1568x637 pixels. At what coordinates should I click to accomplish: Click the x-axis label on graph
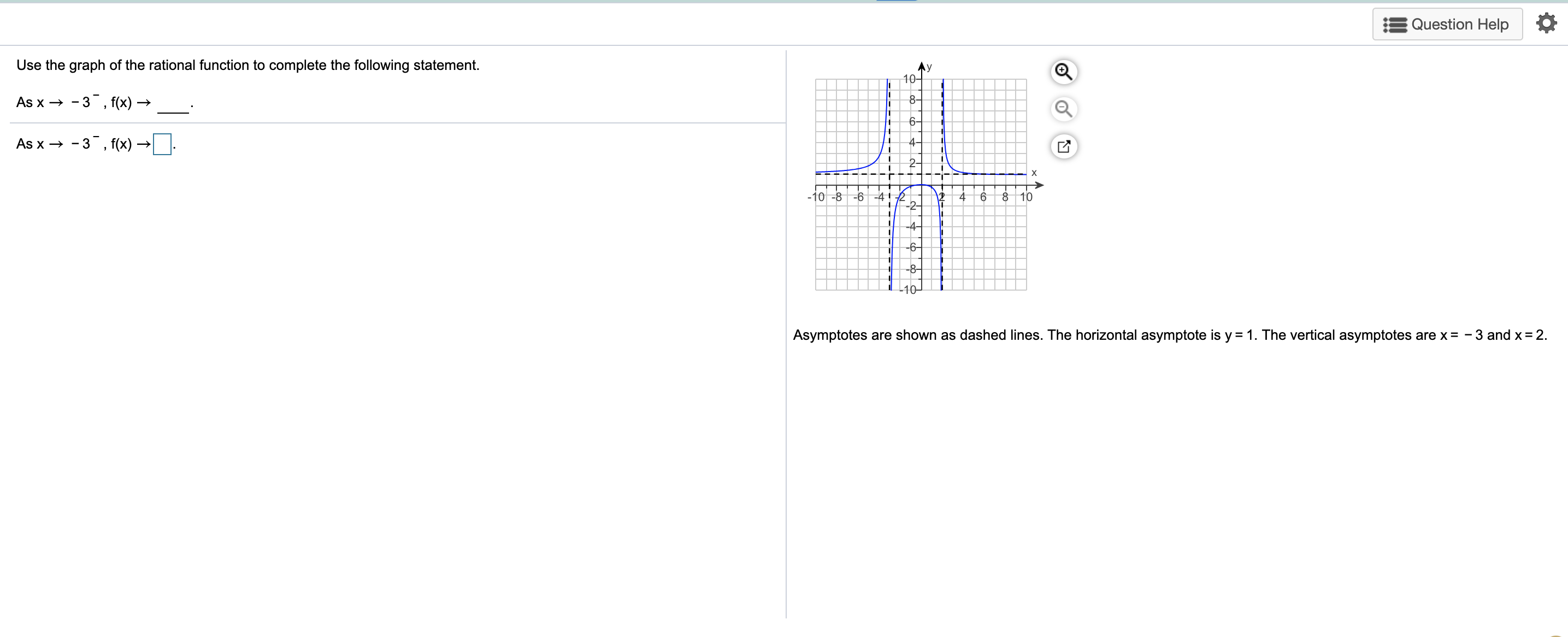(x=1034, y=172)
